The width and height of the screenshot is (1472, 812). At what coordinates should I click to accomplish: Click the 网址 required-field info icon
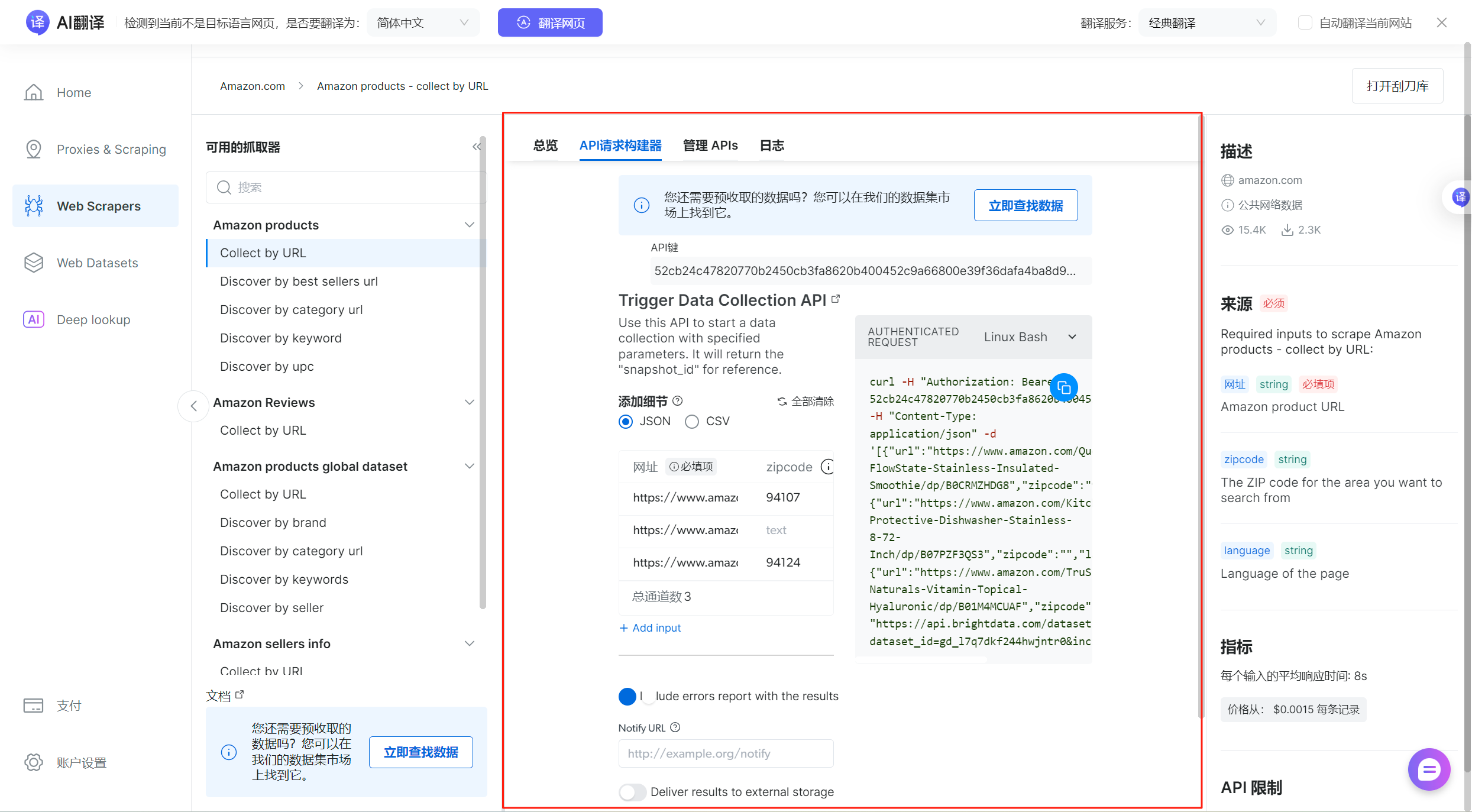(674, 467)
